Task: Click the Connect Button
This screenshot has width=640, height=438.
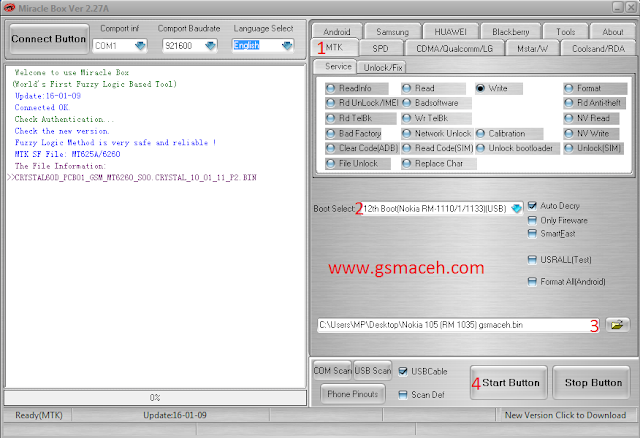Action: [x=49, y=39]
